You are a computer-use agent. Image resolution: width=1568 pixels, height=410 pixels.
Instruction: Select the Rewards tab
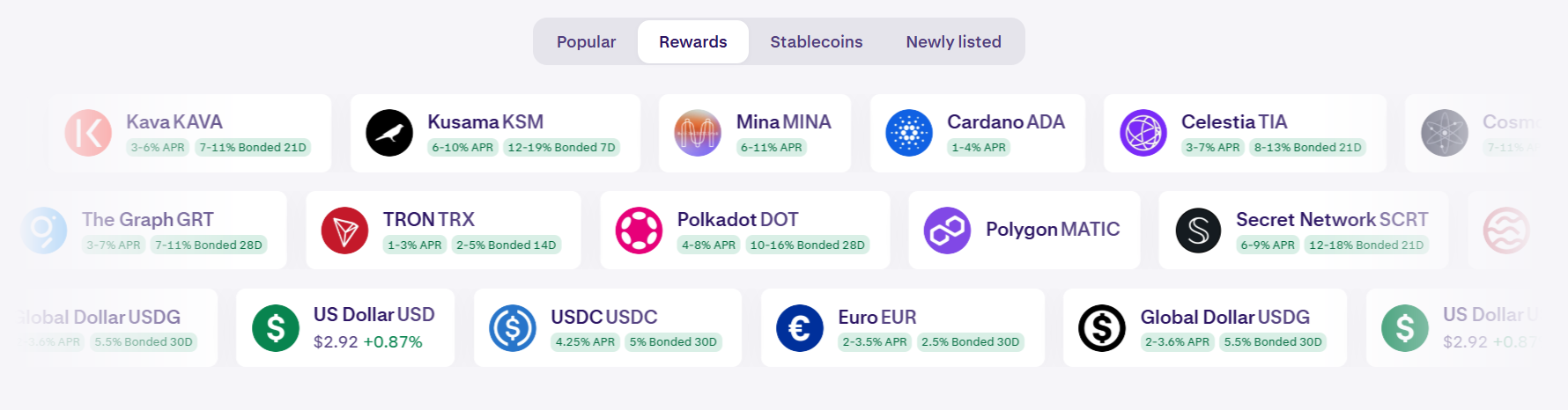692,41
